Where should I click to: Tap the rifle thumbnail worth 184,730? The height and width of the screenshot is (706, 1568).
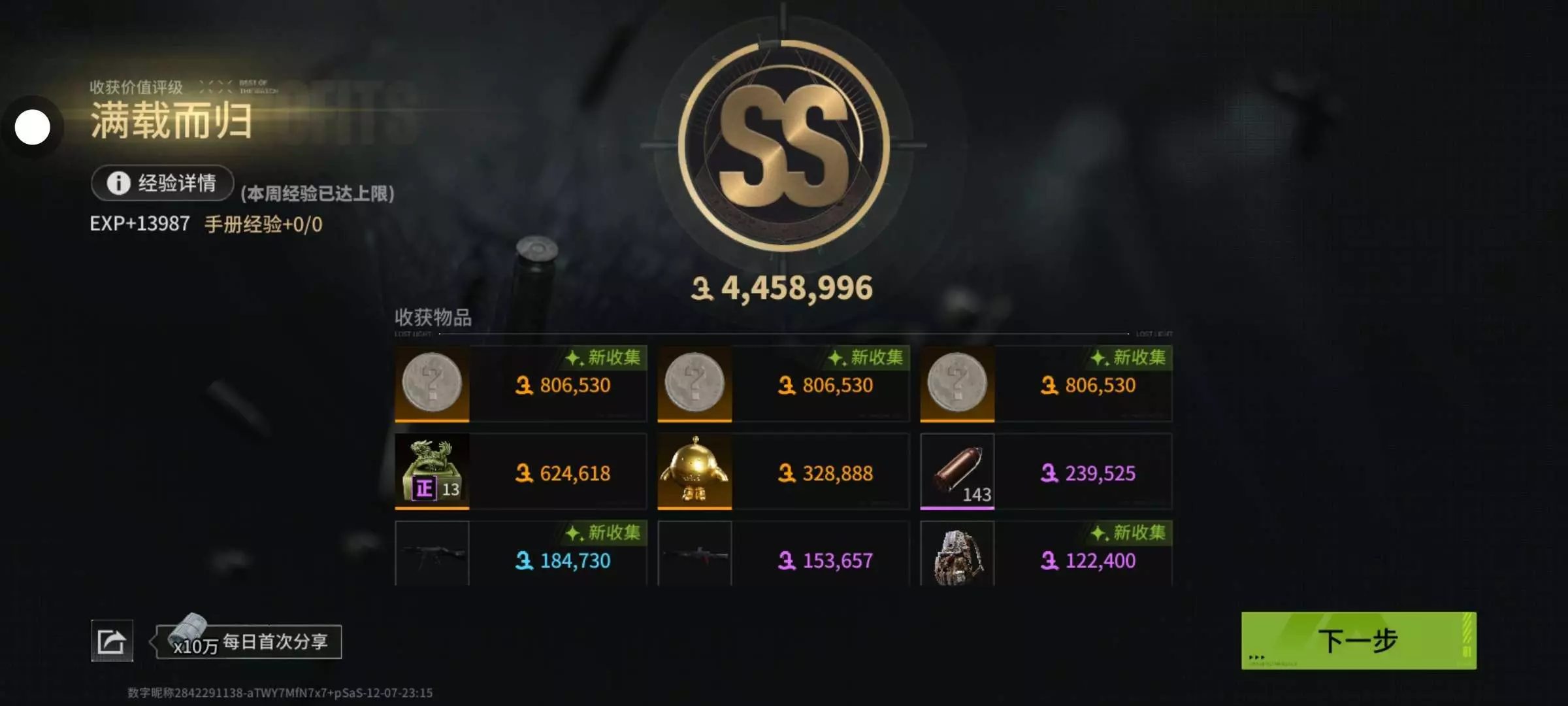point(432,554)
